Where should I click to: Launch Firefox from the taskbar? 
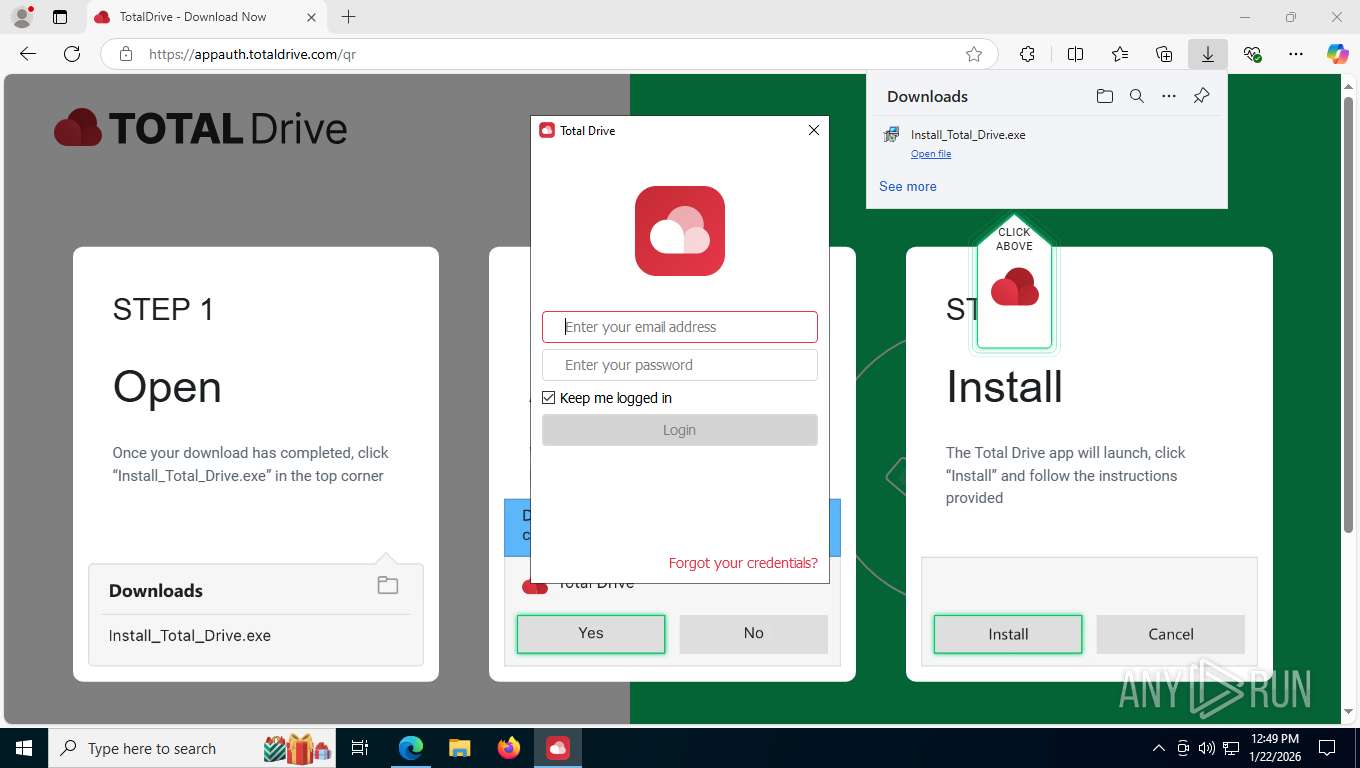[509, 748]
